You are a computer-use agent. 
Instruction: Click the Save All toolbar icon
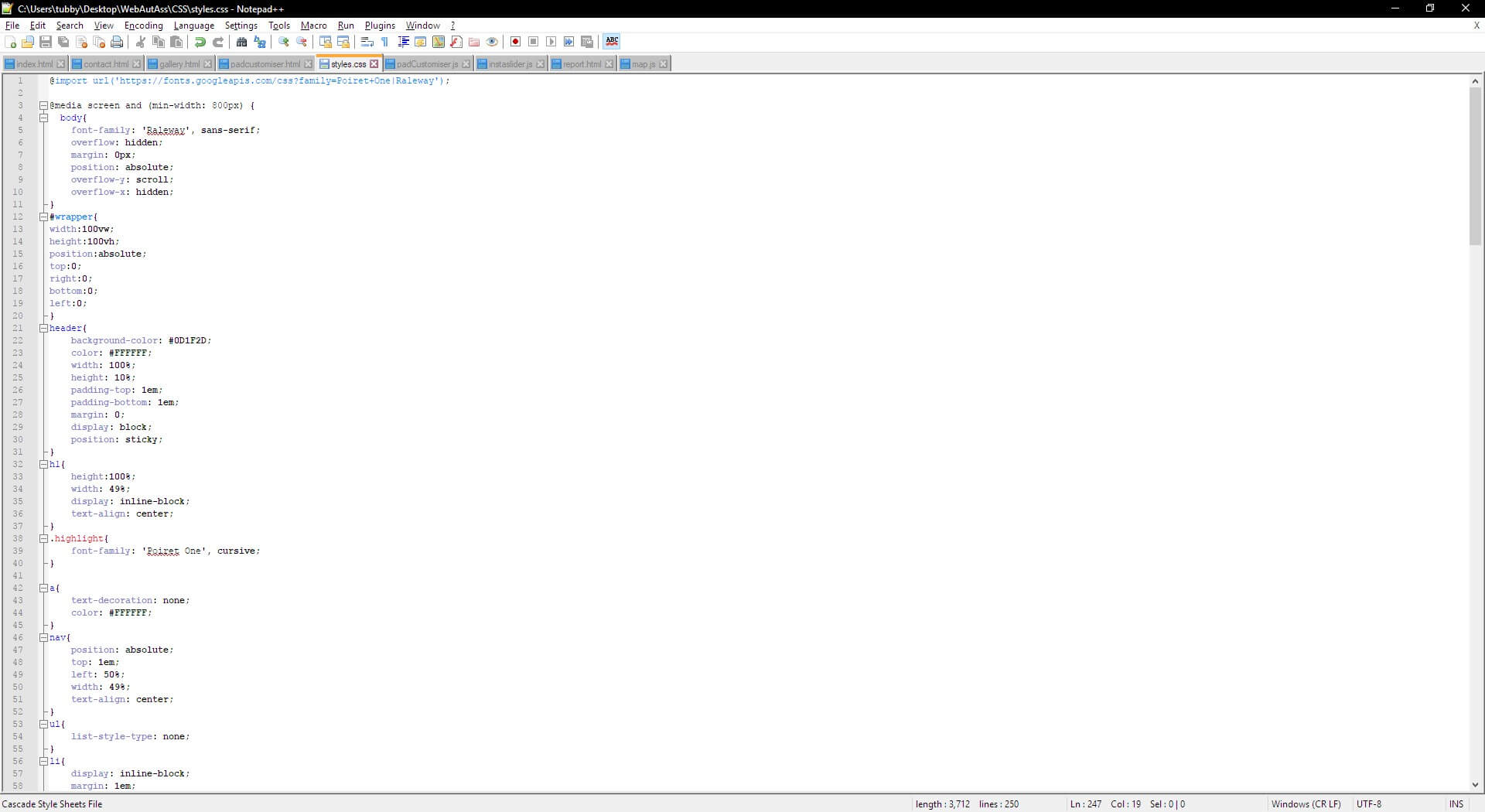tap(63, 42)
